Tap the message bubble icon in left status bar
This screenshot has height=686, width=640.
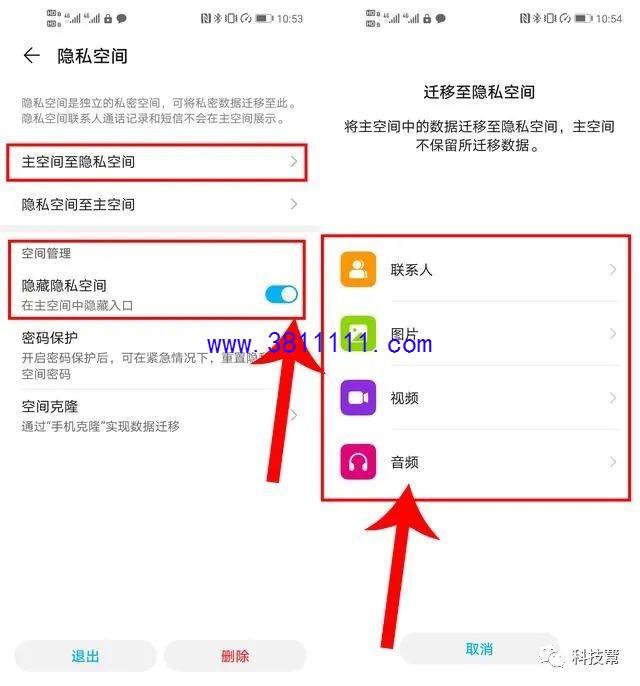pos(122,18)
